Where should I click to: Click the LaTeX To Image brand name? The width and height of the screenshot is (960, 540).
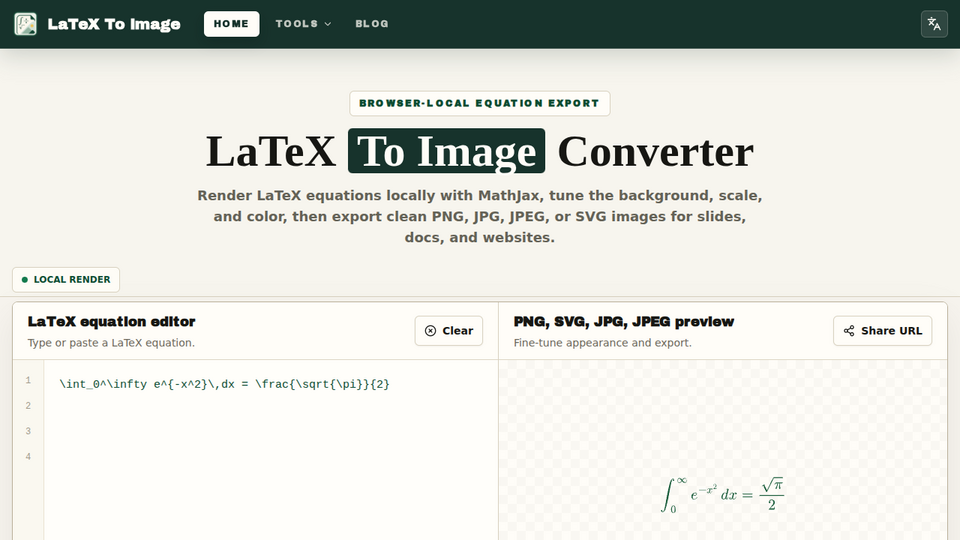[x=114, y=24]
